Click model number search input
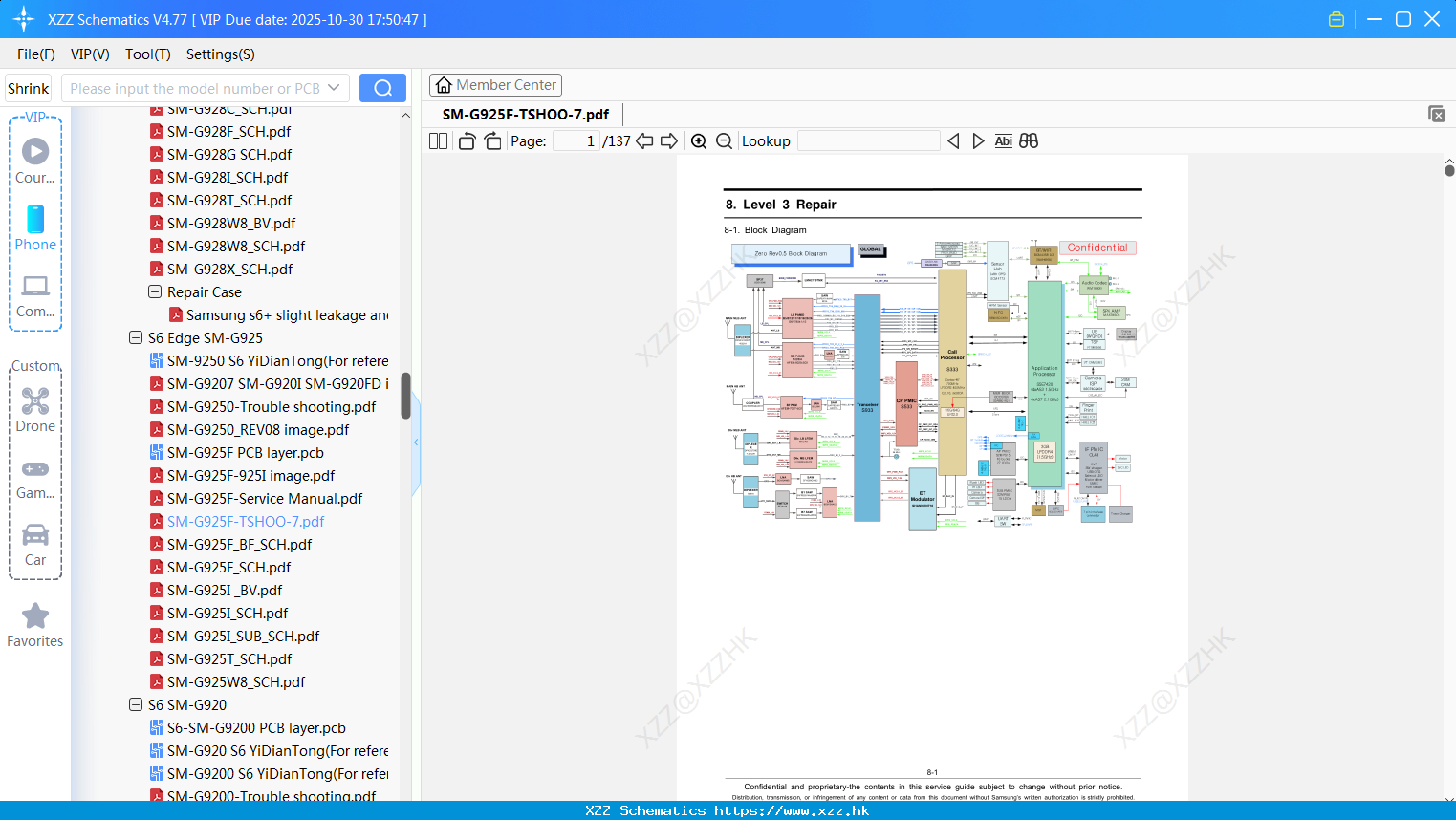The image size is (1456, 820). pyautogui.click(x=194, y=88)
